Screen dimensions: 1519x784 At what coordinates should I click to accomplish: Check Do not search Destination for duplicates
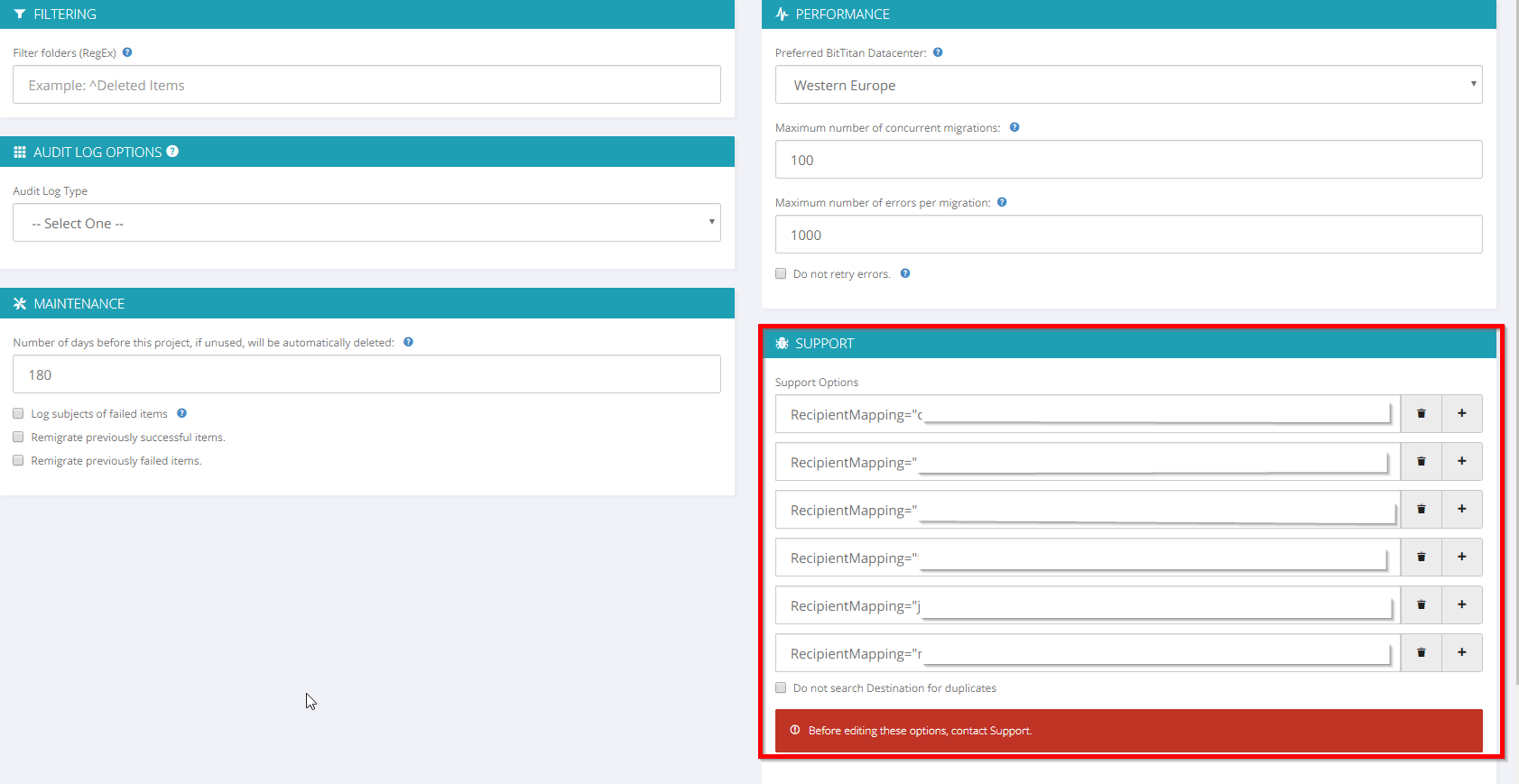(781, 687)
